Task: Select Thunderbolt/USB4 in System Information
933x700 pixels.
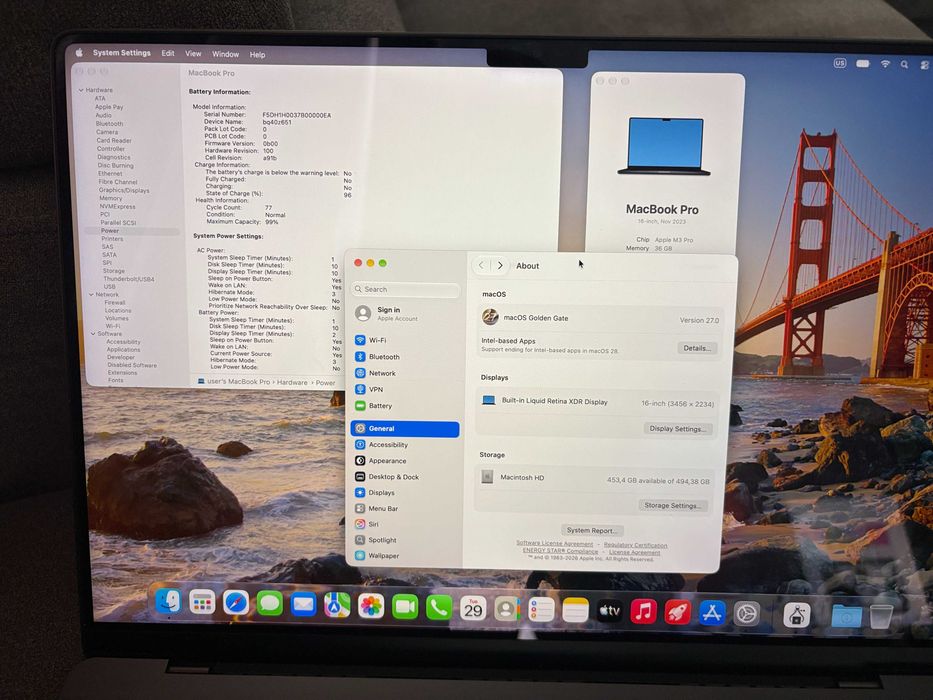Action: click(x=129, y=279)
